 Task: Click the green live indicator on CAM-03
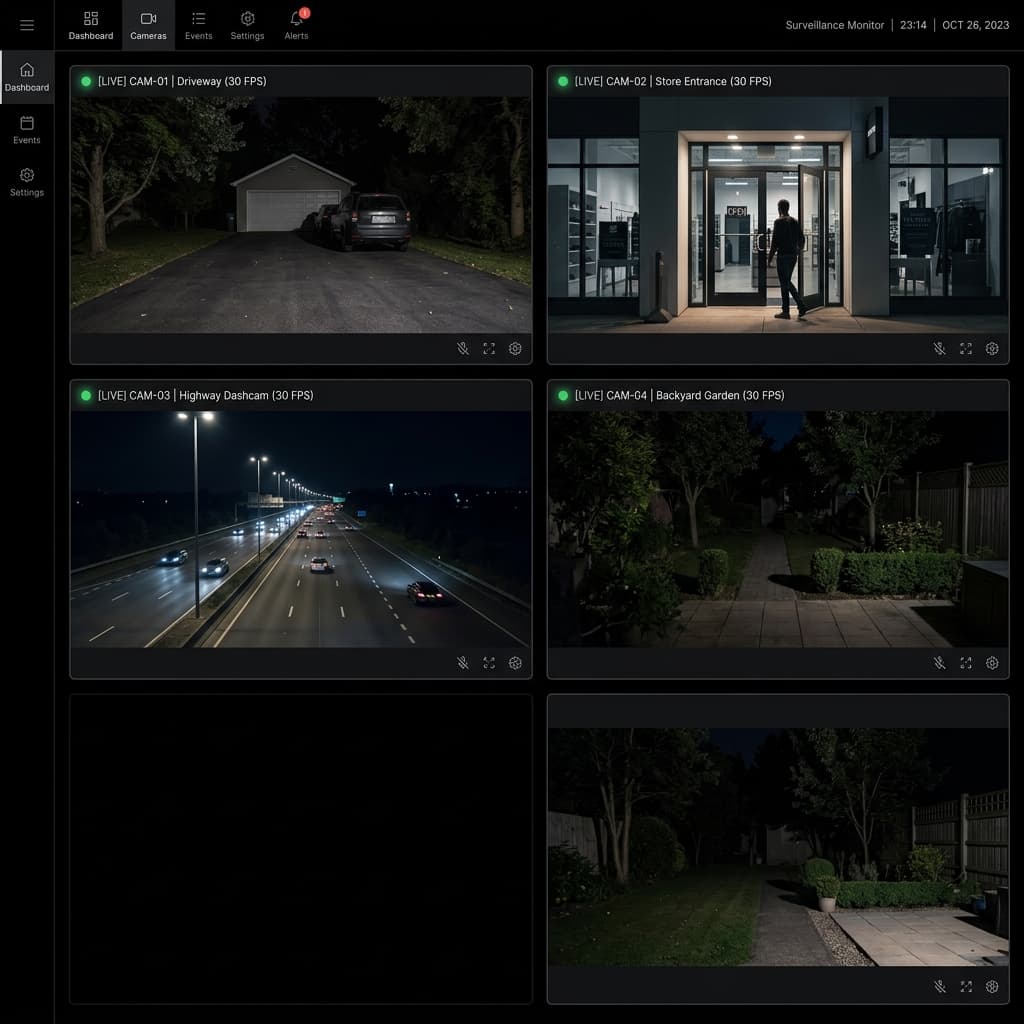[86, 396]
